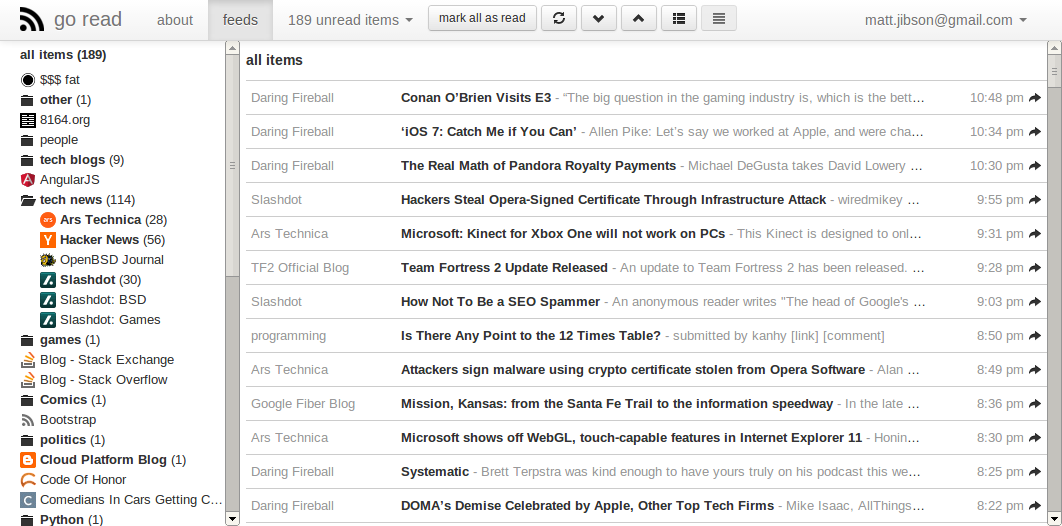Expand the tech blogs folder
Screen dimensions: 1062x526
[27, 160]
